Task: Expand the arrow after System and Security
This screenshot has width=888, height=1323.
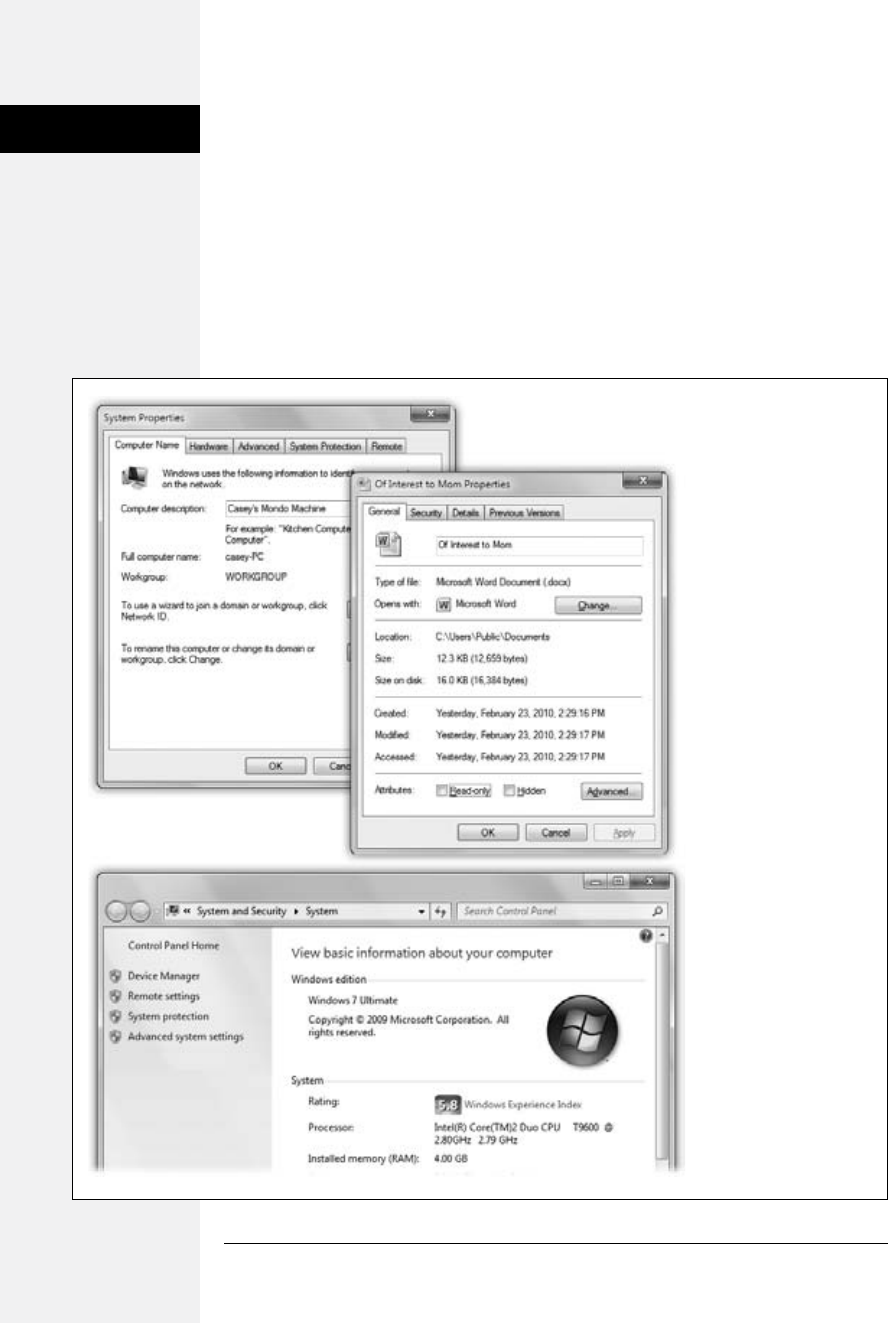Action: coord(297,912)
